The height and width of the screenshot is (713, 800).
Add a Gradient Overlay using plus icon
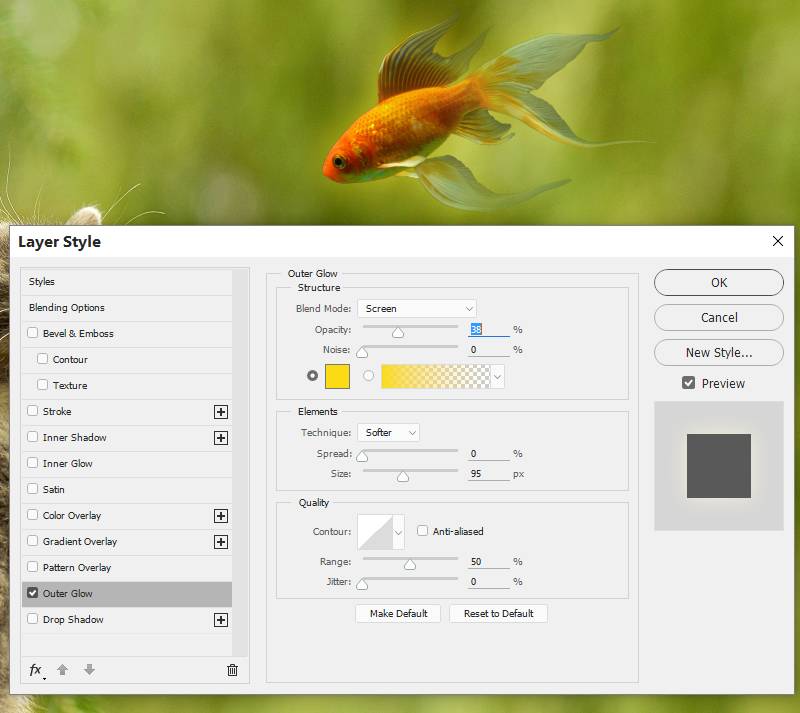coord(221,542)
